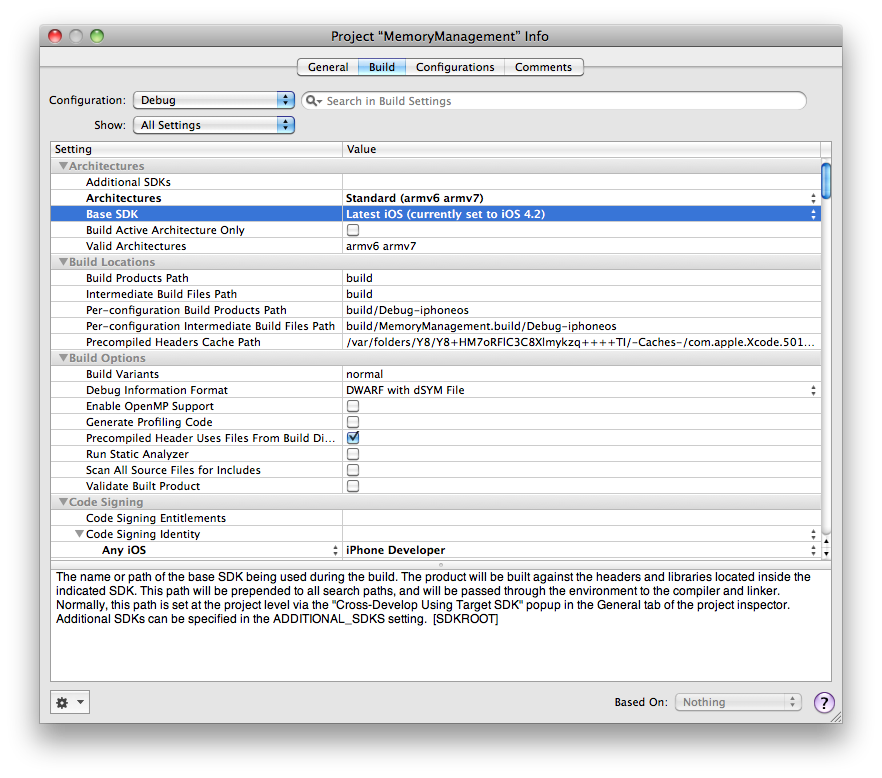
Task: Open the Any iOS condition popup
Action: click(x=335, y=550)
